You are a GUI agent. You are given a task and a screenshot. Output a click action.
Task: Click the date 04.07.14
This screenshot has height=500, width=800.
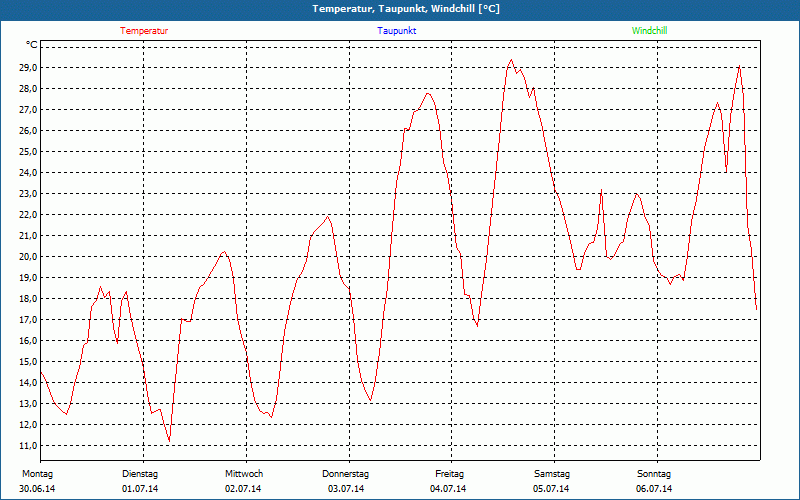click(448, 489)
